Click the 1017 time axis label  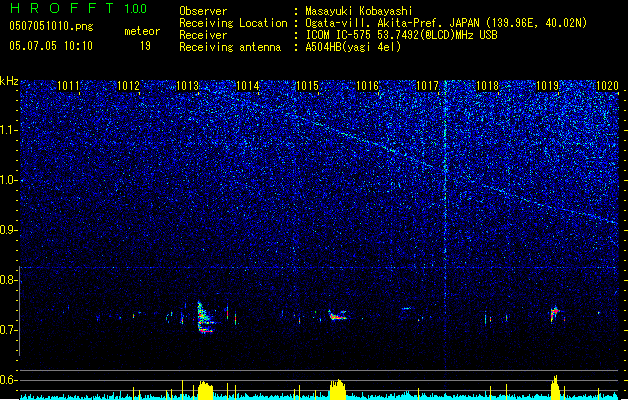(428, 86)
